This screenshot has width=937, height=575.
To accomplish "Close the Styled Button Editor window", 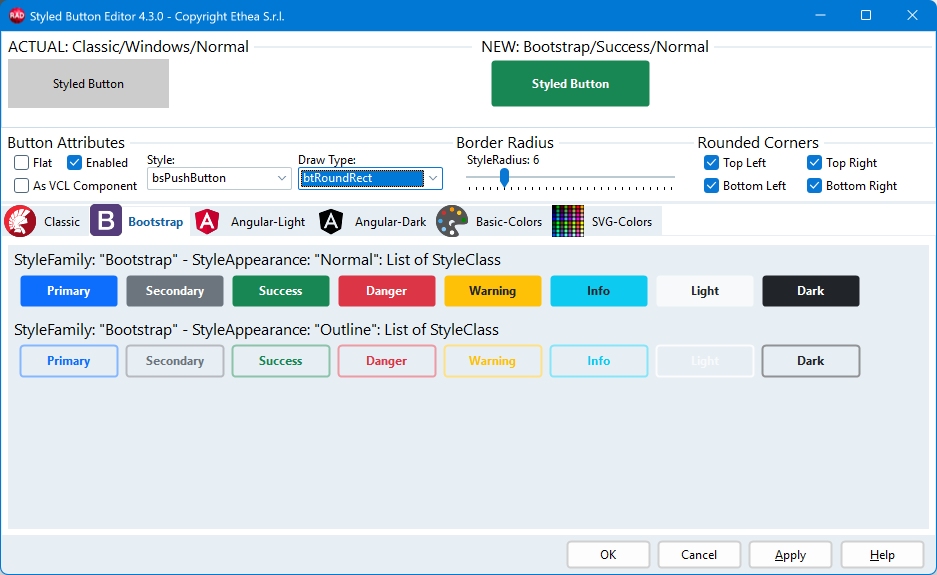I will point(912,16).
